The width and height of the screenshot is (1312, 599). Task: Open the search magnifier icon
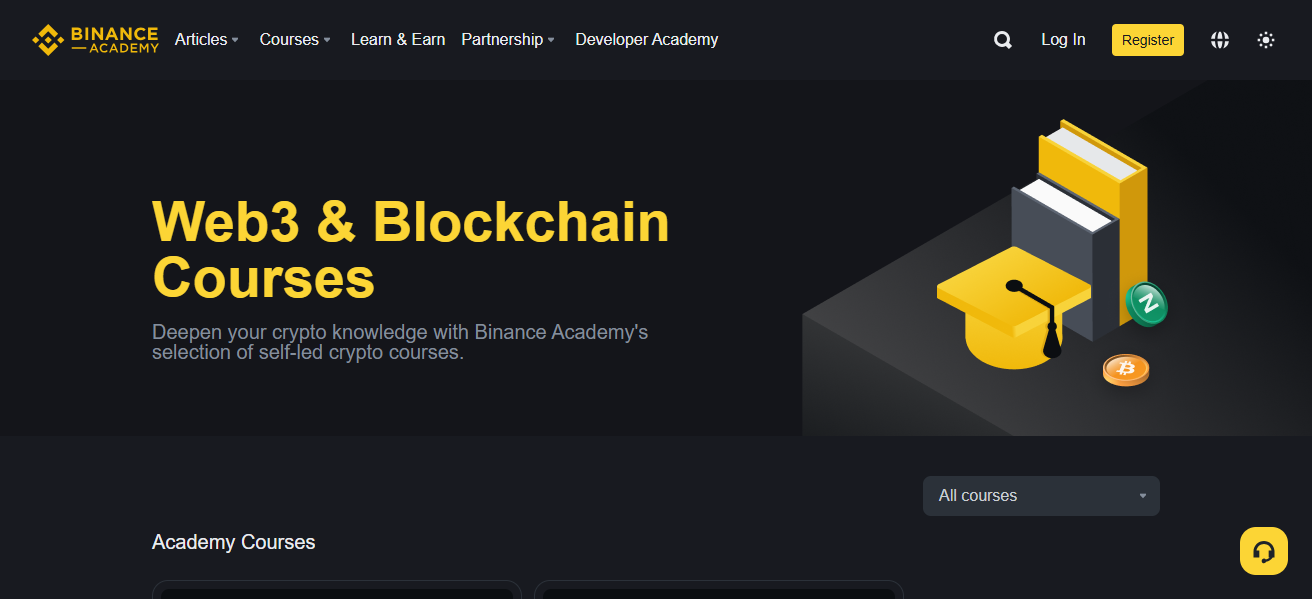click(x=1003, y=40)
